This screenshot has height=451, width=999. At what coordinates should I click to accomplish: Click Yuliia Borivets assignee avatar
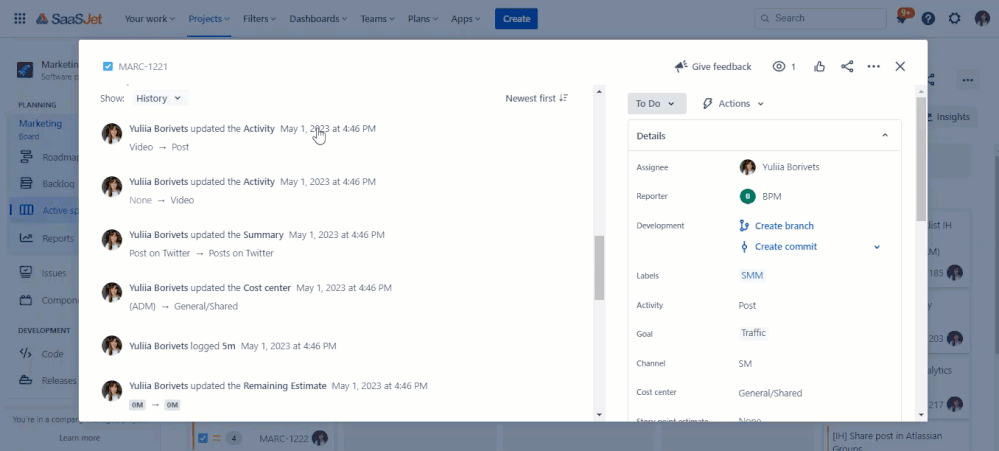tap(747, 167)
